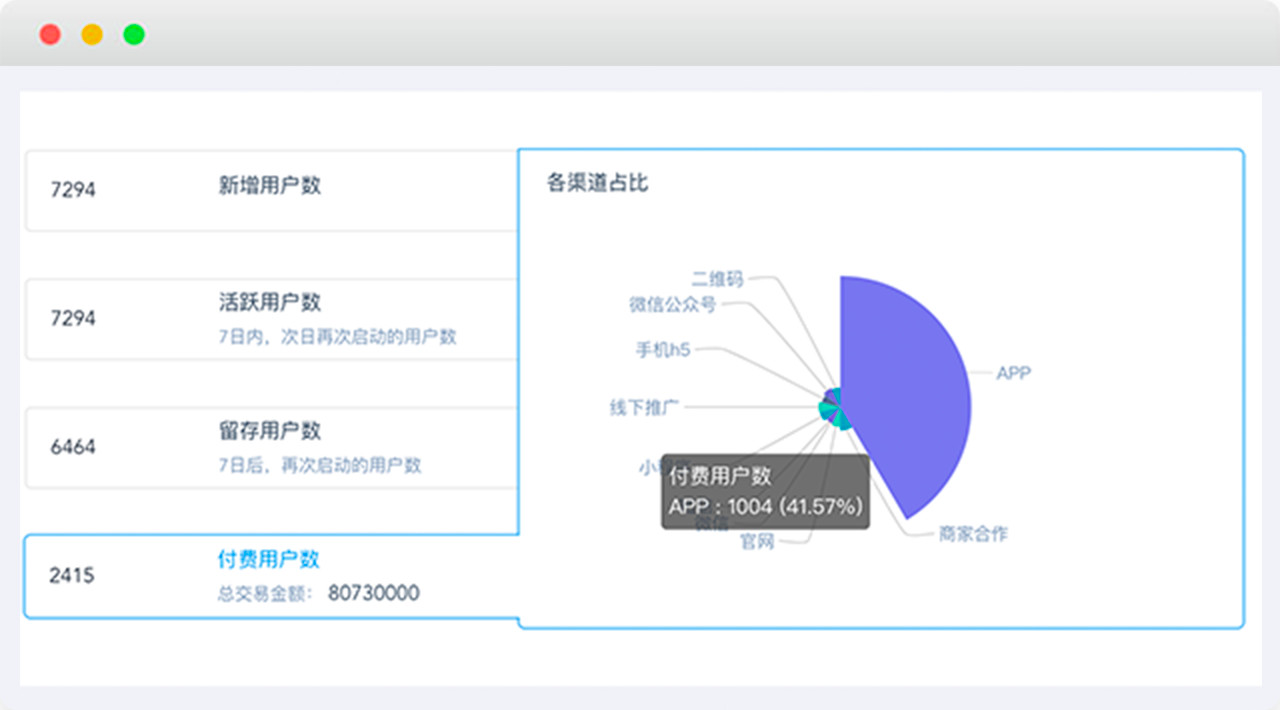Select the 商家合作 channel label
1280x710 pixels.
click(973, 534)
